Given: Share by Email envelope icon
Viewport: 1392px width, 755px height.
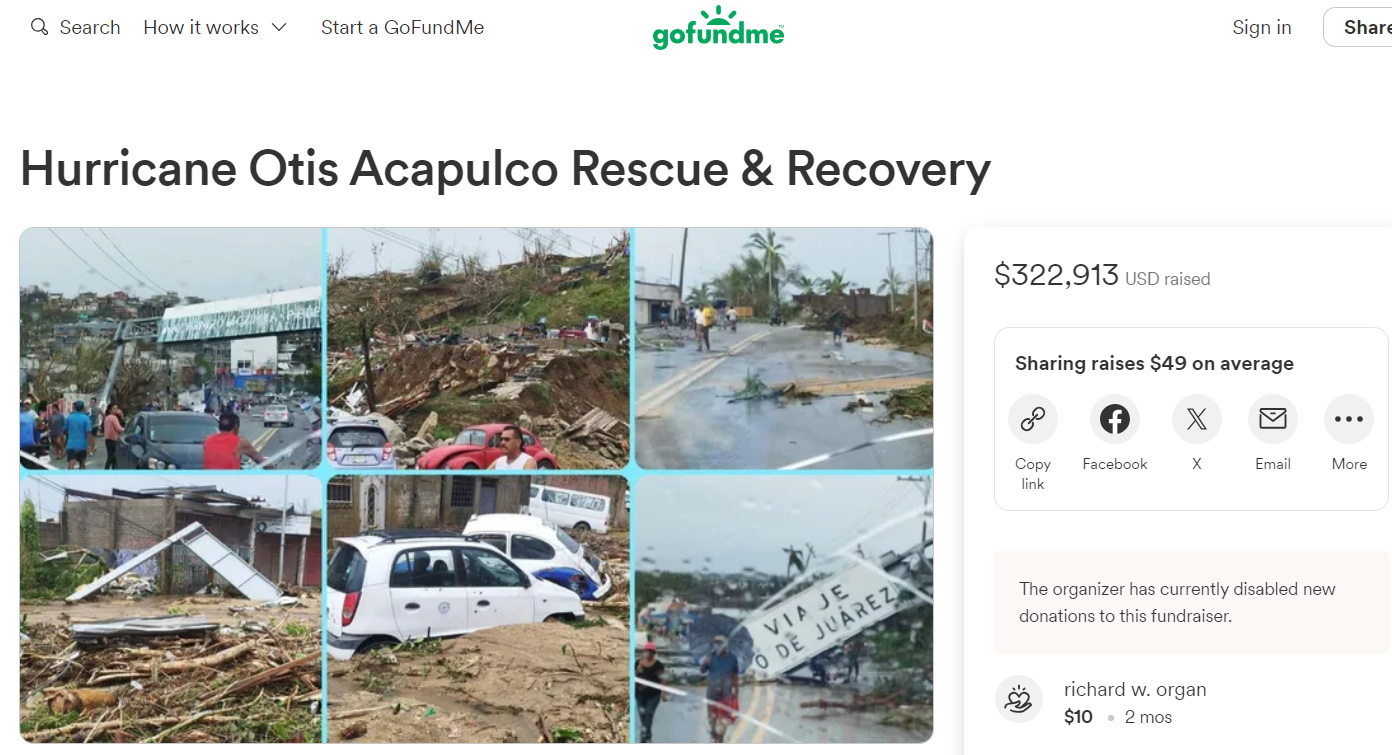Looking at the screenshot, I should click(x=1273, y=420).
